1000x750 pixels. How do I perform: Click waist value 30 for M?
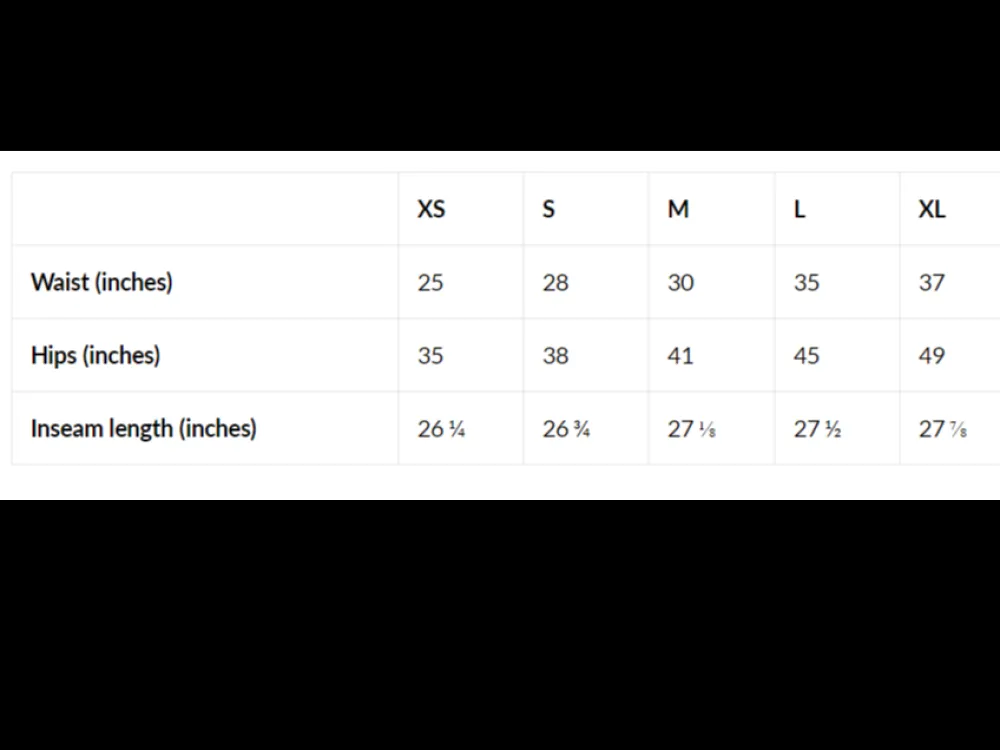[680, 283]
